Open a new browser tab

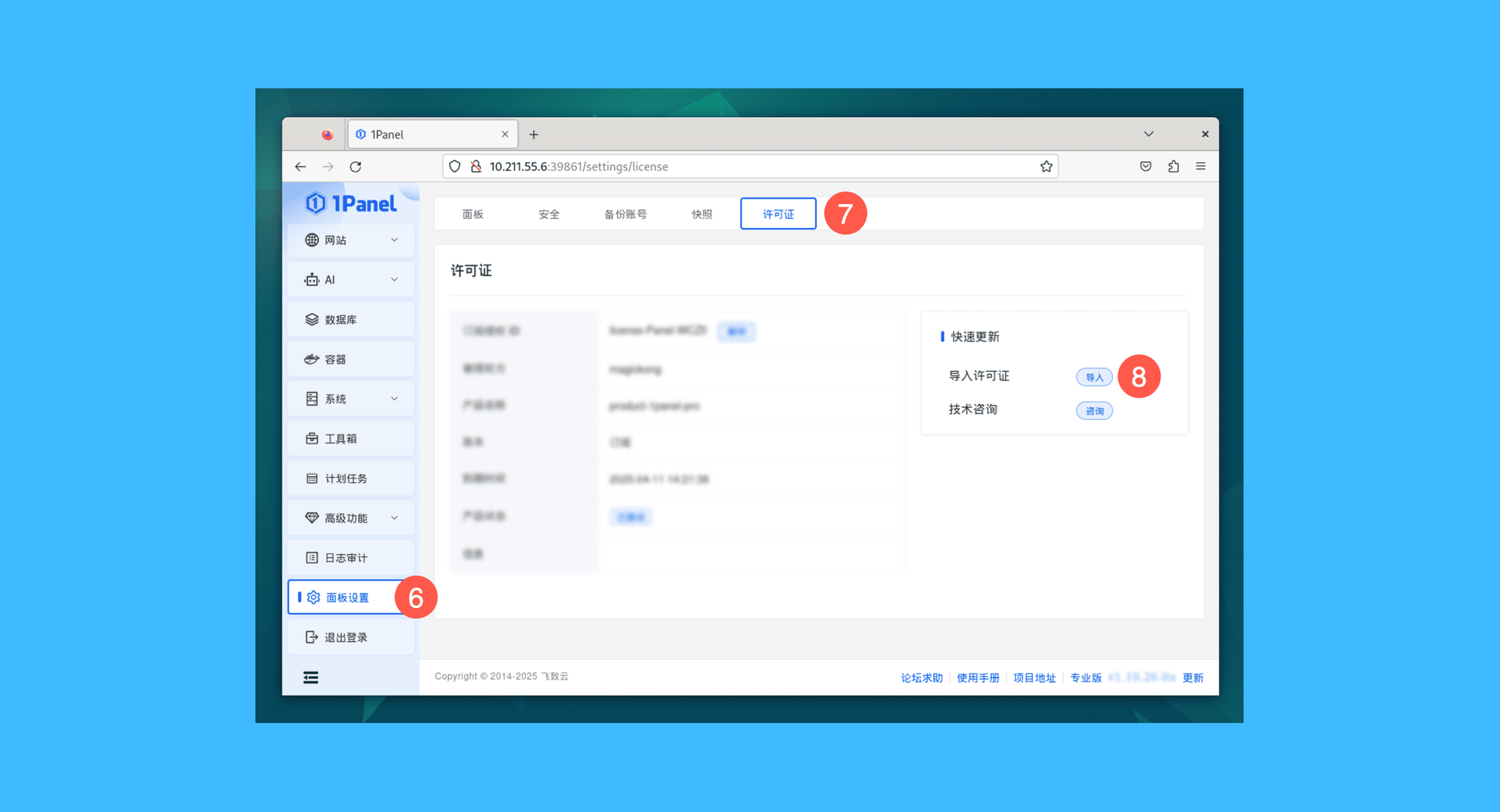coord(534,134)
